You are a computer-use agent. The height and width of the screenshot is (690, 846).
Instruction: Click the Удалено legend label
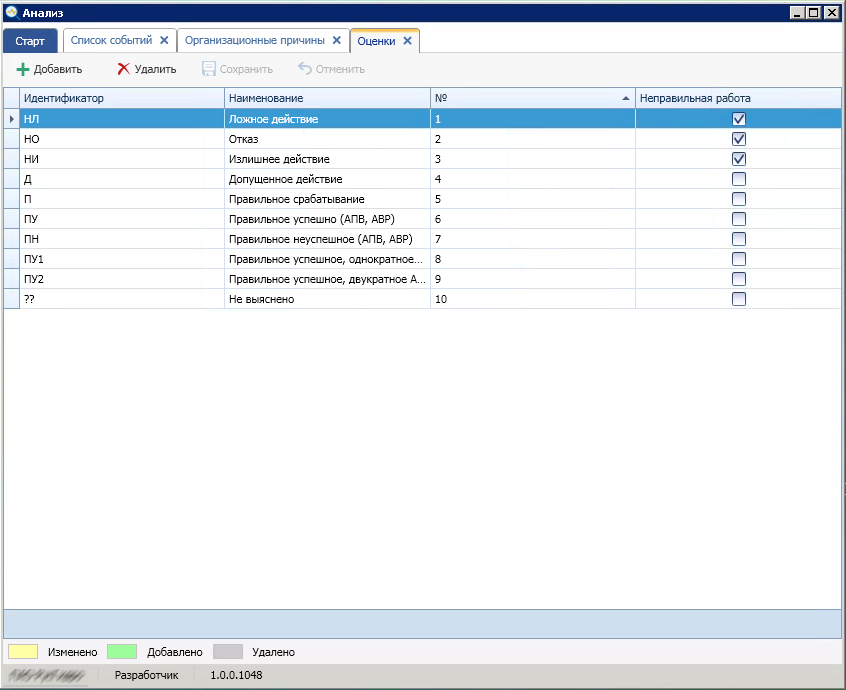coord(274,652)
